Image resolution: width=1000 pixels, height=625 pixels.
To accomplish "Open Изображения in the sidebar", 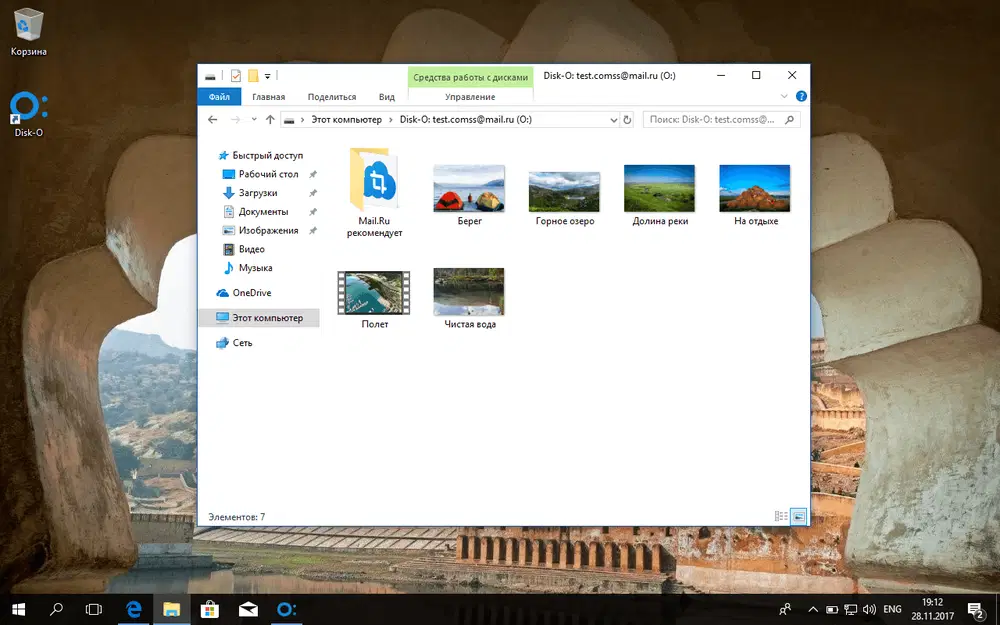I will pyautogui.click(x=260, y=230).
